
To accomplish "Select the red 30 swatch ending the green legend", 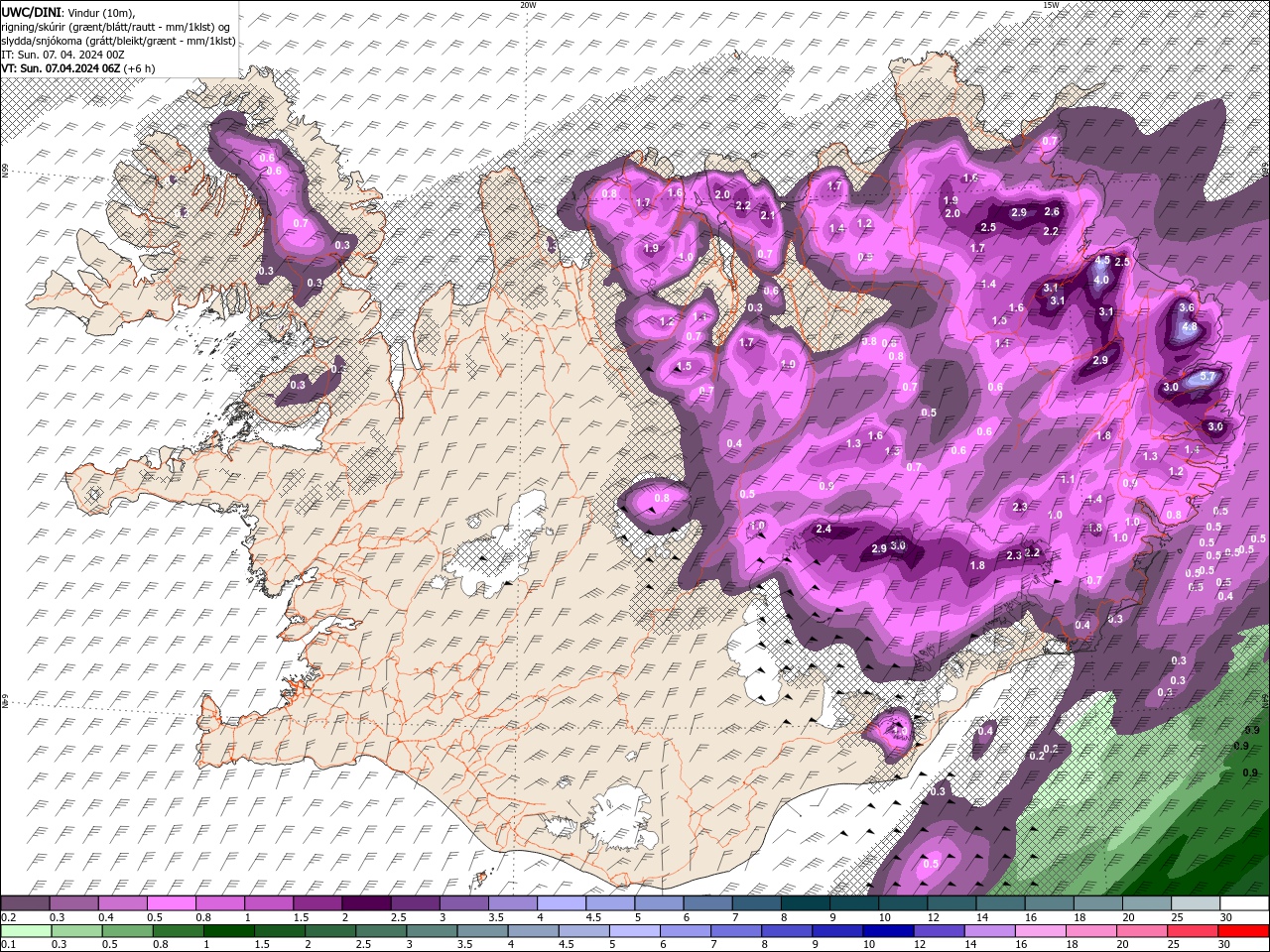I will point(1244,931).
